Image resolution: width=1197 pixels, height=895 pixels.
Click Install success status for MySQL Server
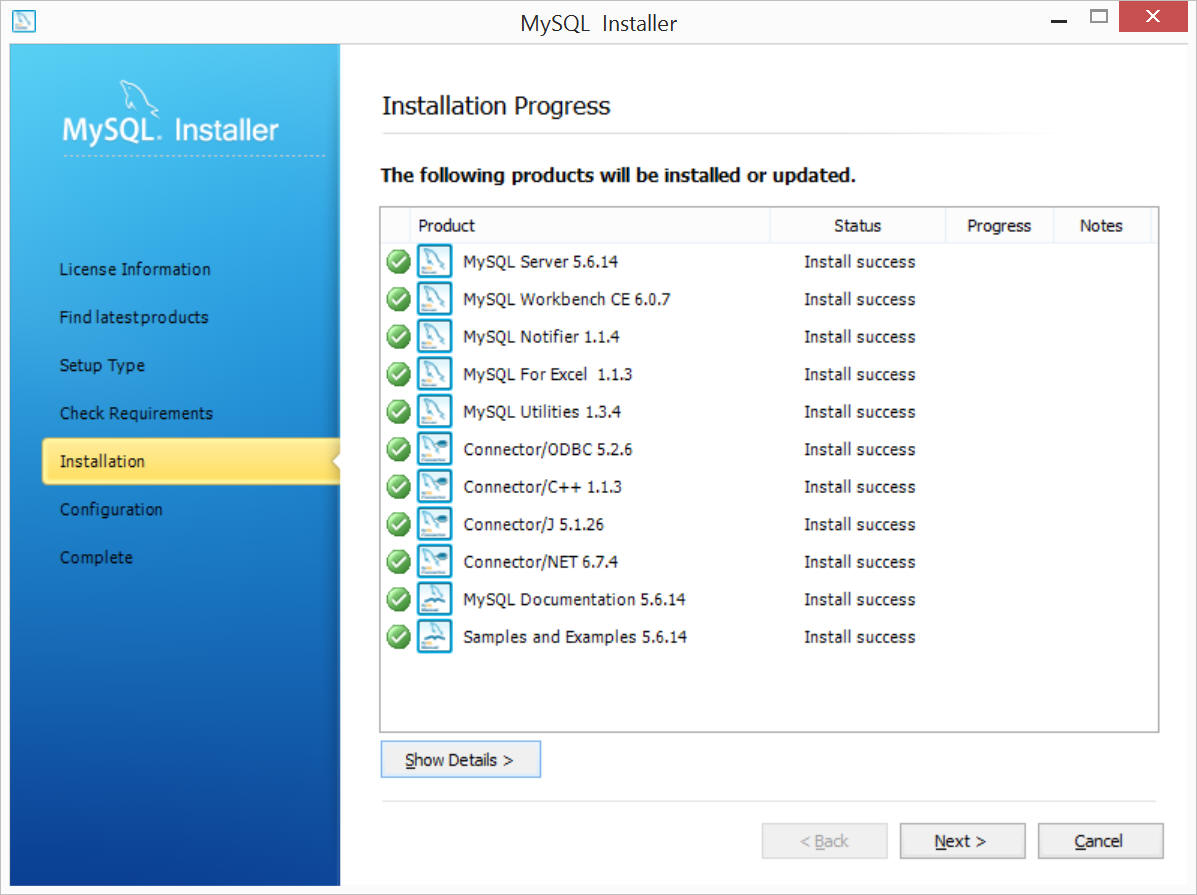860,262
